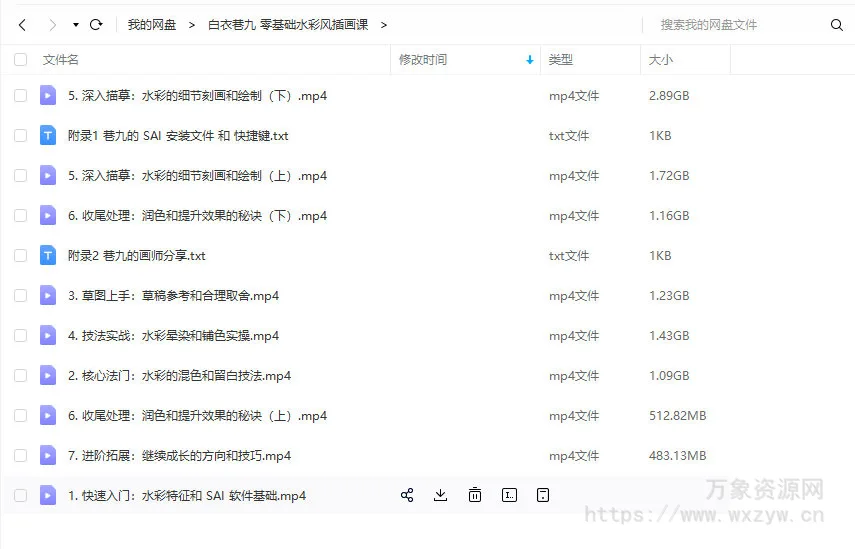The image size is (855, 549).
Task: Expand the breadcrumb arrow after 白衣巷九 folder
Action: 384,24
